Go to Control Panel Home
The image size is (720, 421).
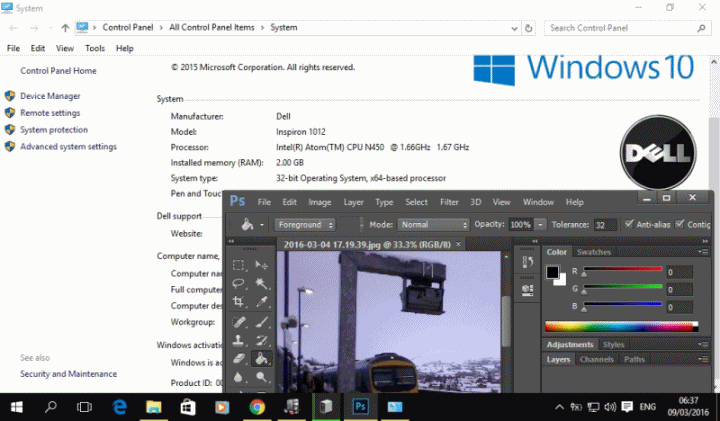(58, 71)
